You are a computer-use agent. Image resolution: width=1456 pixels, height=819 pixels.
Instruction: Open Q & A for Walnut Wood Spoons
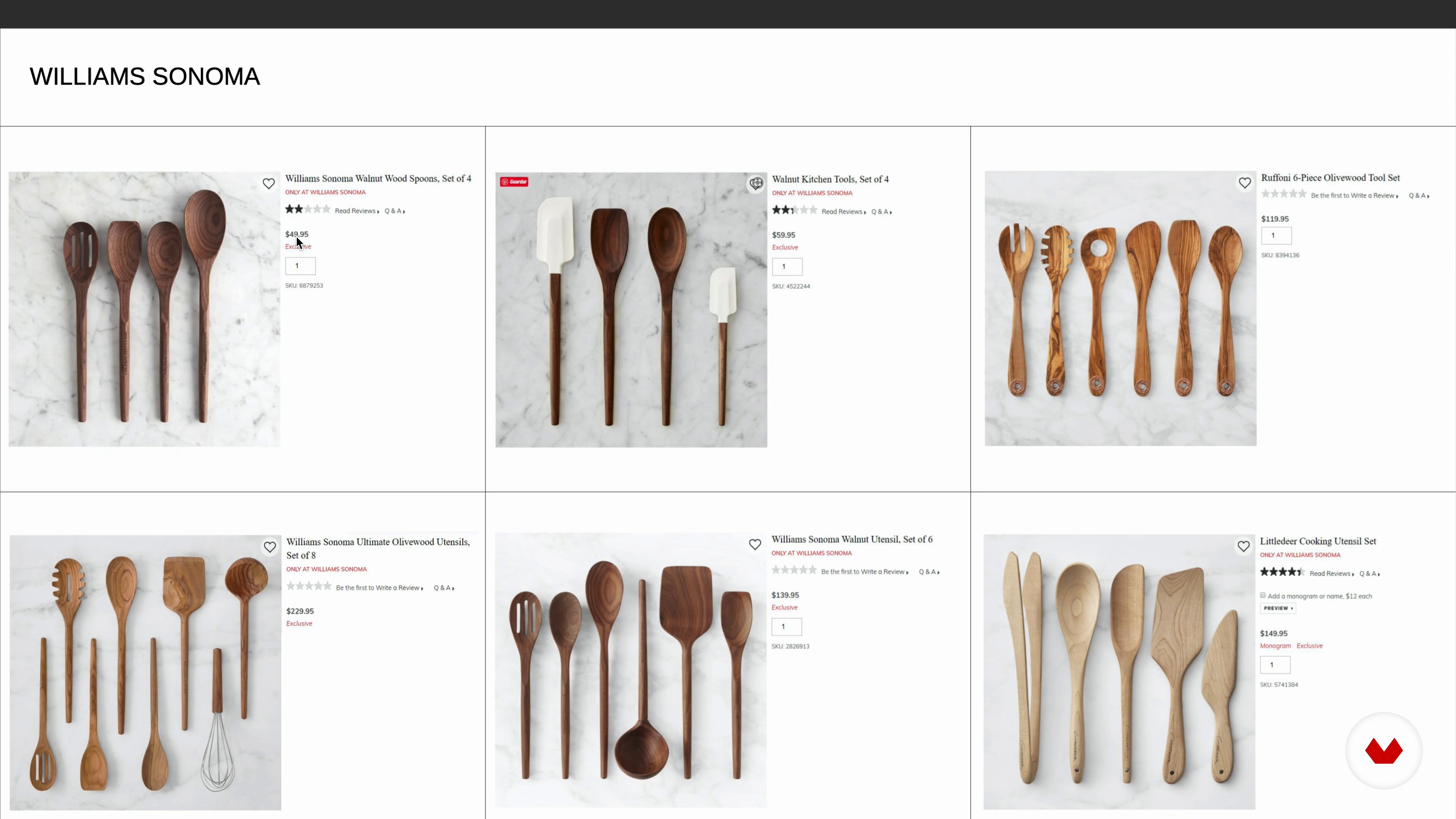[395, 211]
